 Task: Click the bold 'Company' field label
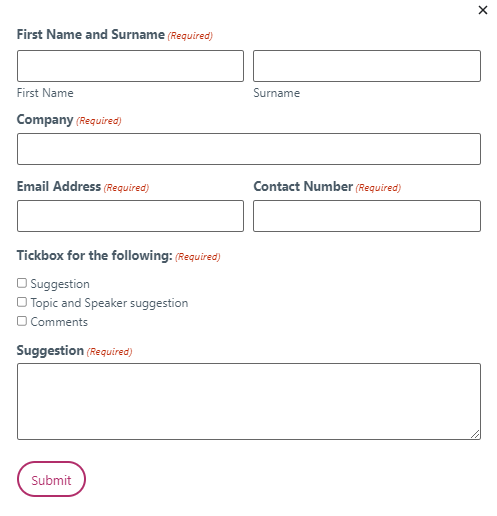[x=45, y=120]
